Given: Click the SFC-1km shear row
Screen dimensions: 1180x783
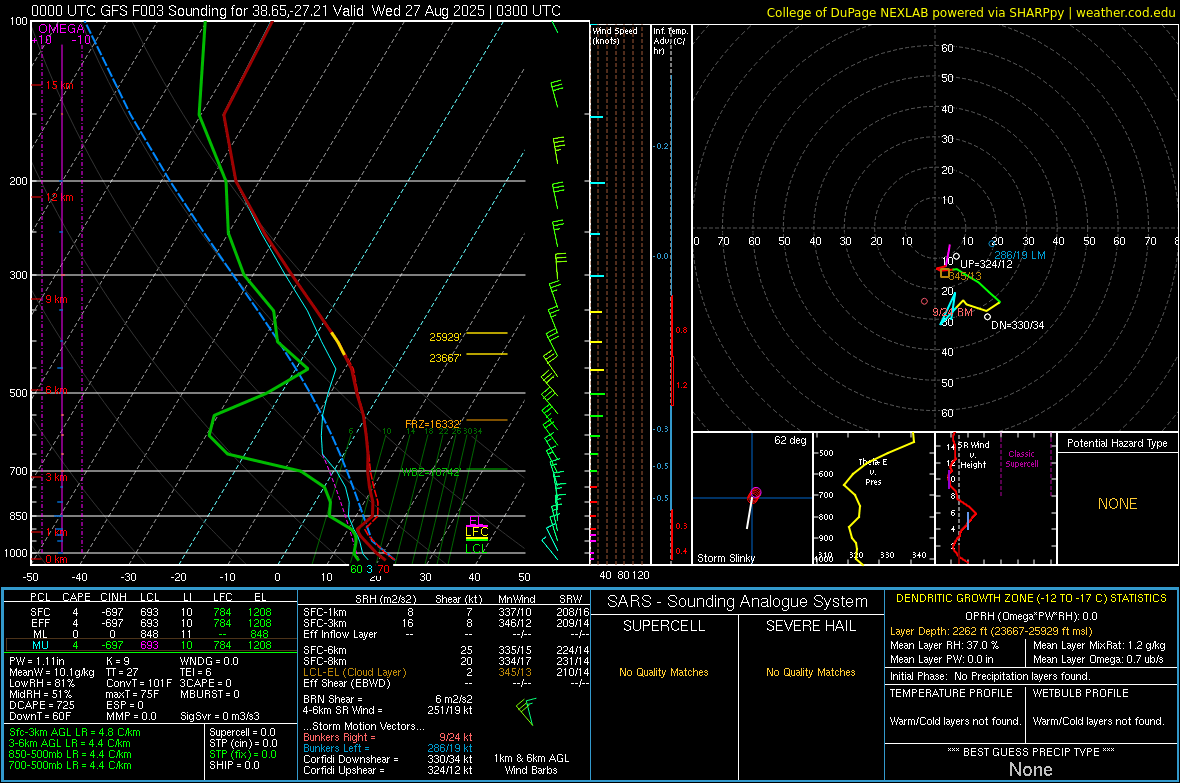Looking at the screenshot, I should [446, 612].
